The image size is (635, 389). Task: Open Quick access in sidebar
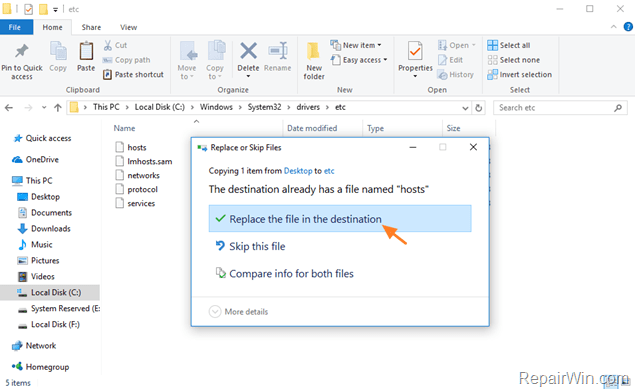pos(42,138)
